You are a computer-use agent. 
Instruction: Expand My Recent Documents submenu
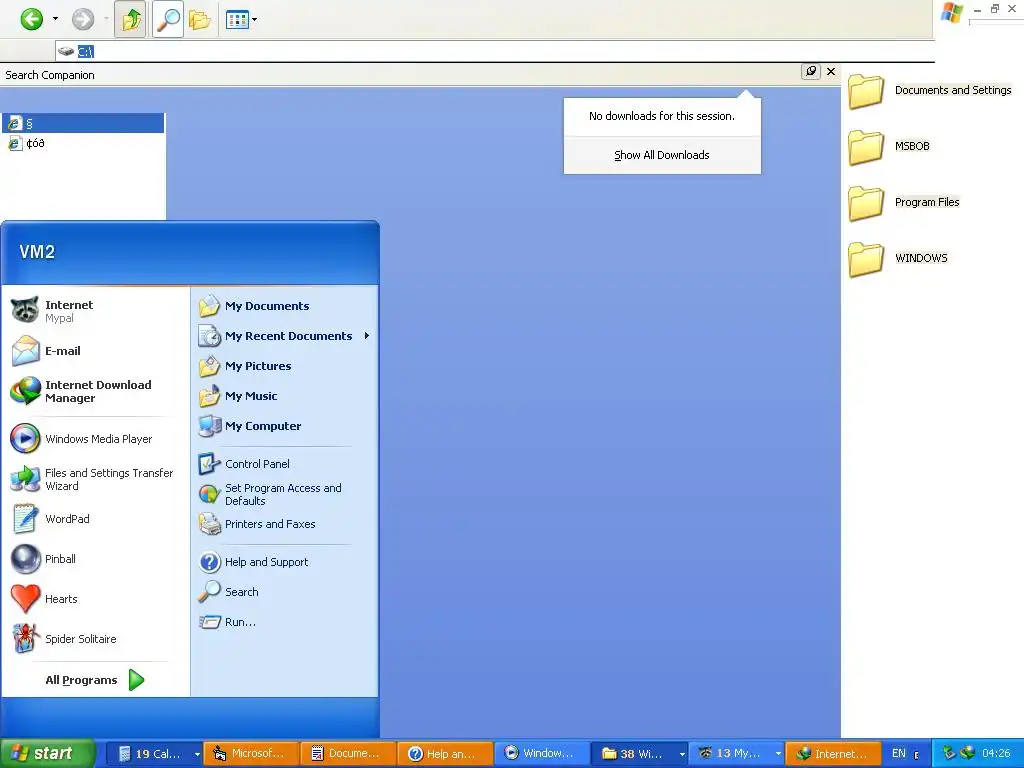(x=285, y=336)
